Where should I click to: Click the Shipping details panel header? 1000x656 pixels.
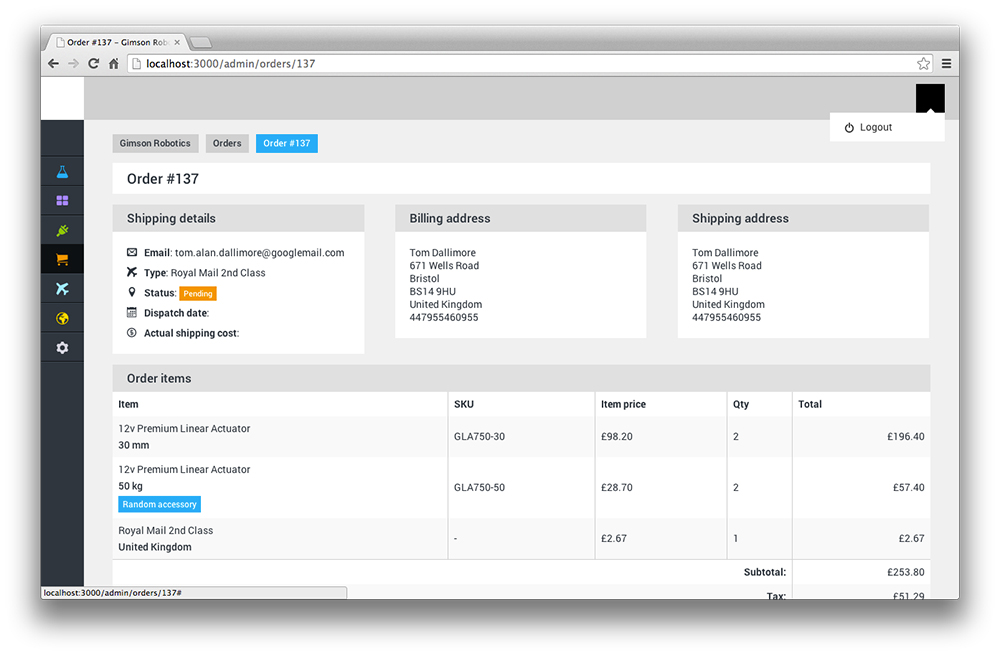[239, 218]
